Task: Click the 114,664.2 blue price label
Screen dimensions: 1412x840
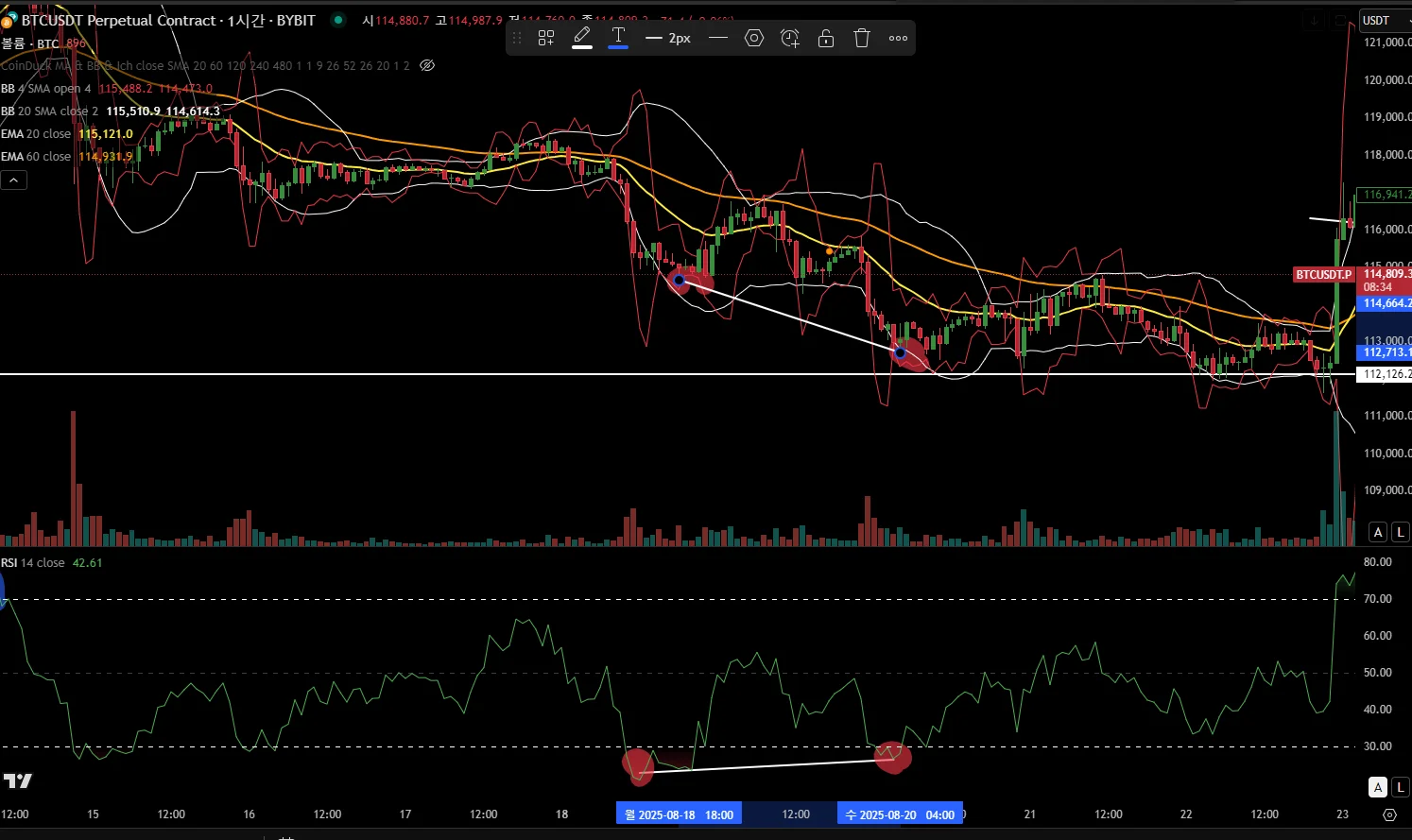Action: coord(1385,303)
